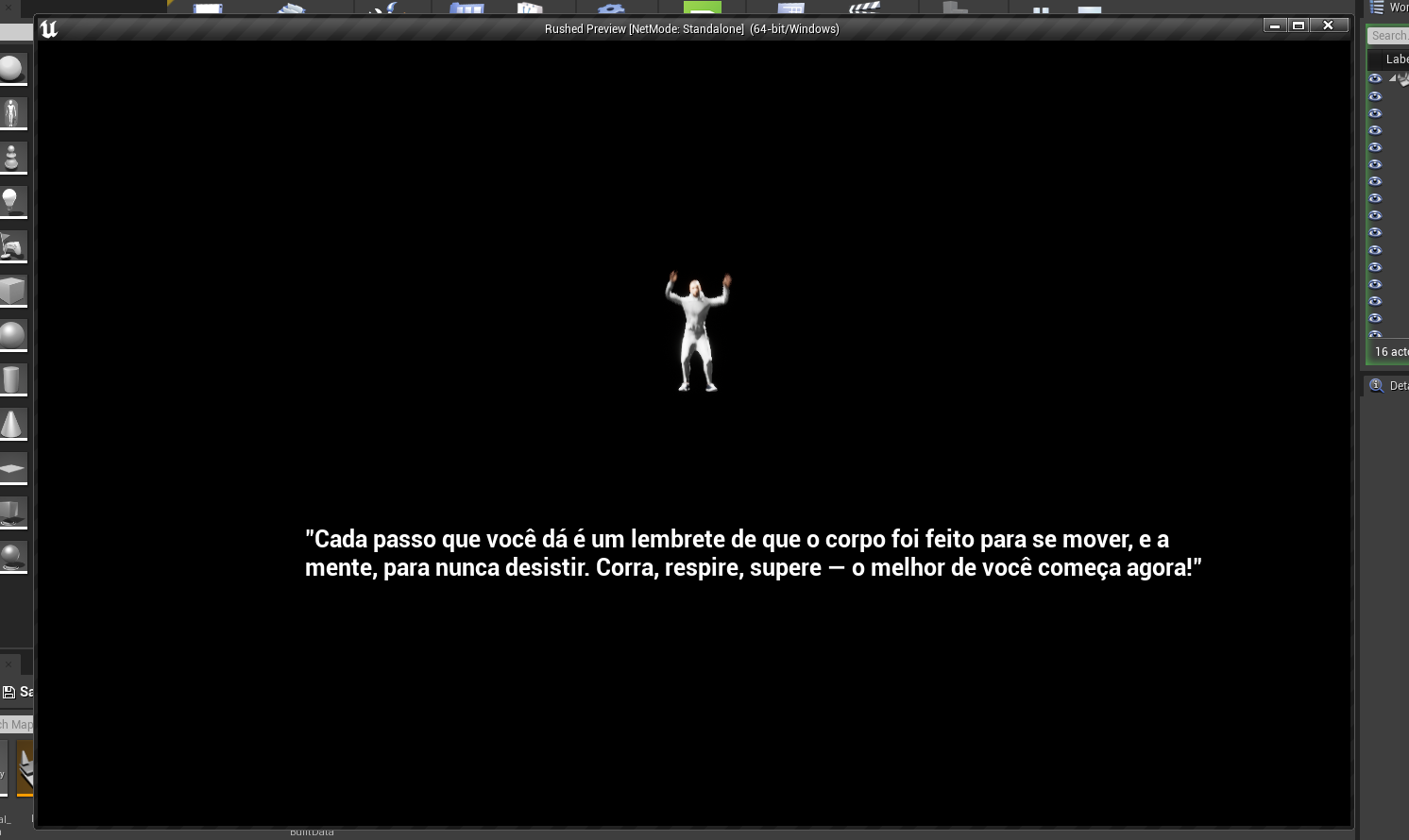Toggle the second eye icon in World Outliner
Screen dimensions: 1409x840
point(1375,96)
